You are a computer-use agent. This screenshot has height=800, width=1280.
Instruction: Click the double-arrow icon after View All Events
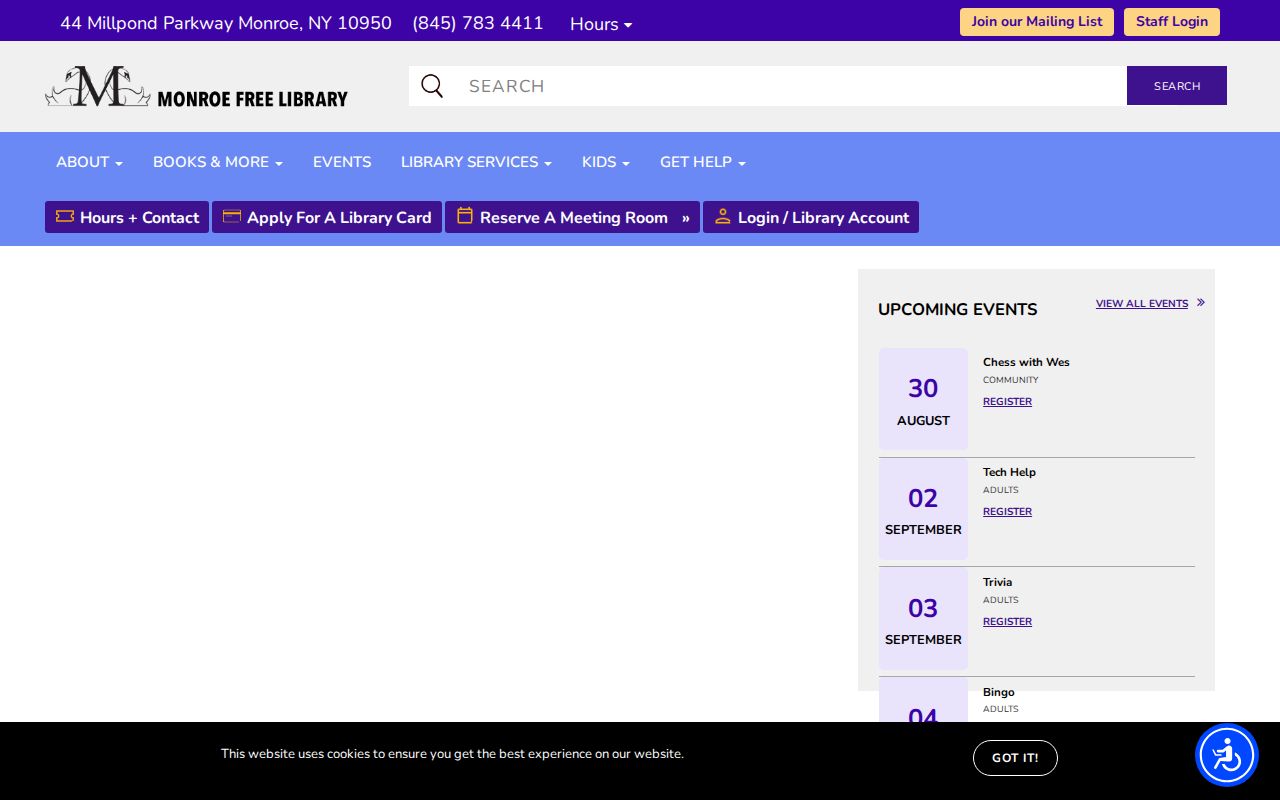[x=1201, y=303]
